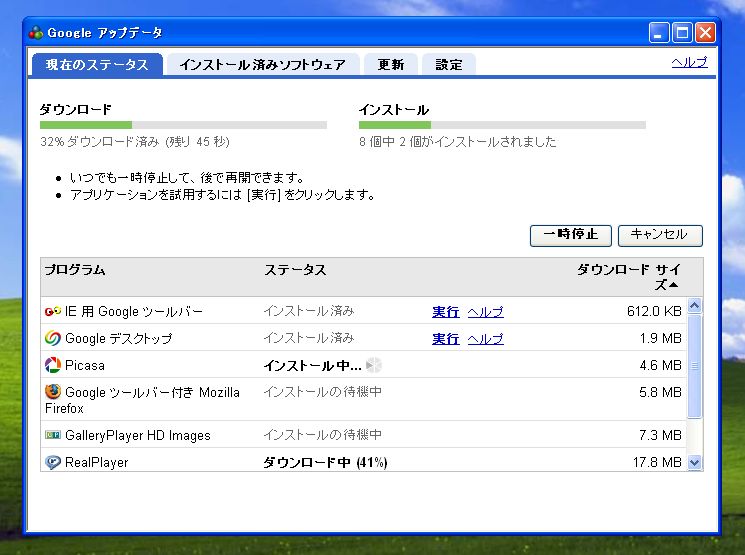Open the インストール済みソフトウェア tab
745x555 pixels.
click(262, 65)
